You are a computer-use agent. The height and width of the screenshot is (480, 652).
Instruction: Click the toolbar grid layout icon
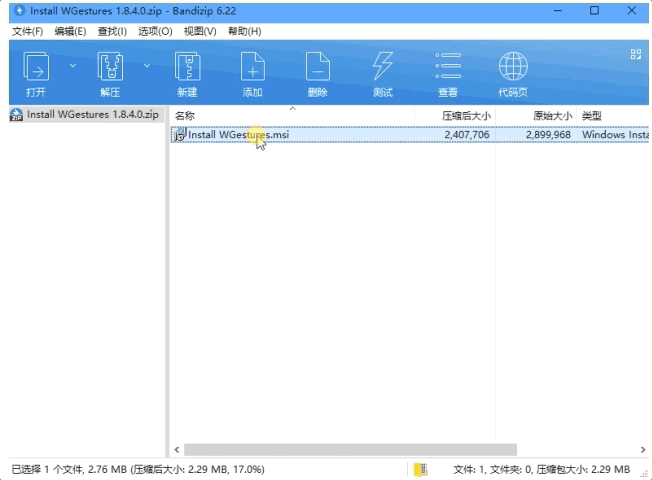click(636, 54)
